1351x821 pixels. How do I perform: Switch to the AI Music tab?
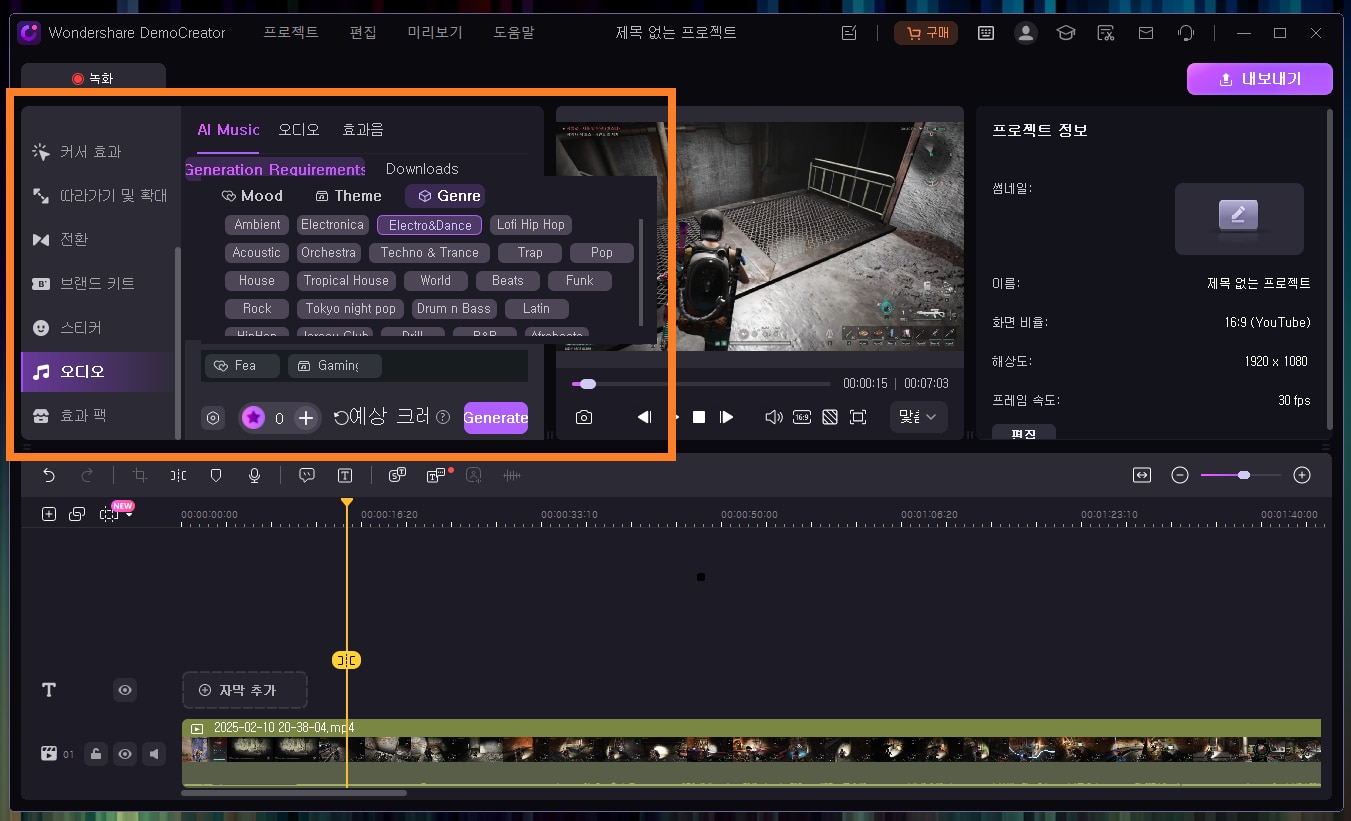point(228,129)
